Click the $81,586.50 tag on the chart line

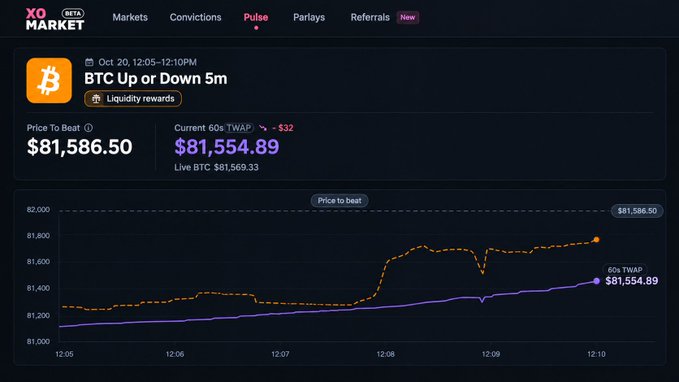pyautogui.click(x=637, y=211)
